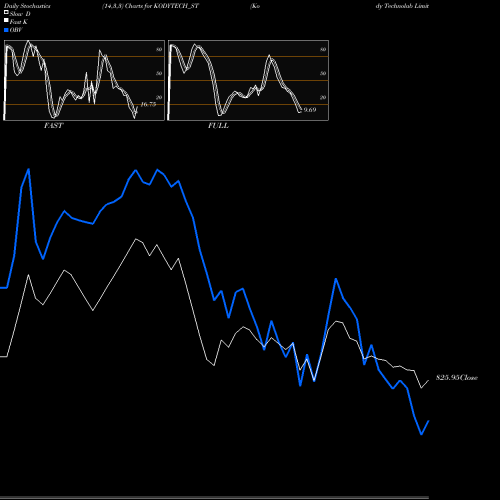Click the Slow D legend swatch

(6, 12)
